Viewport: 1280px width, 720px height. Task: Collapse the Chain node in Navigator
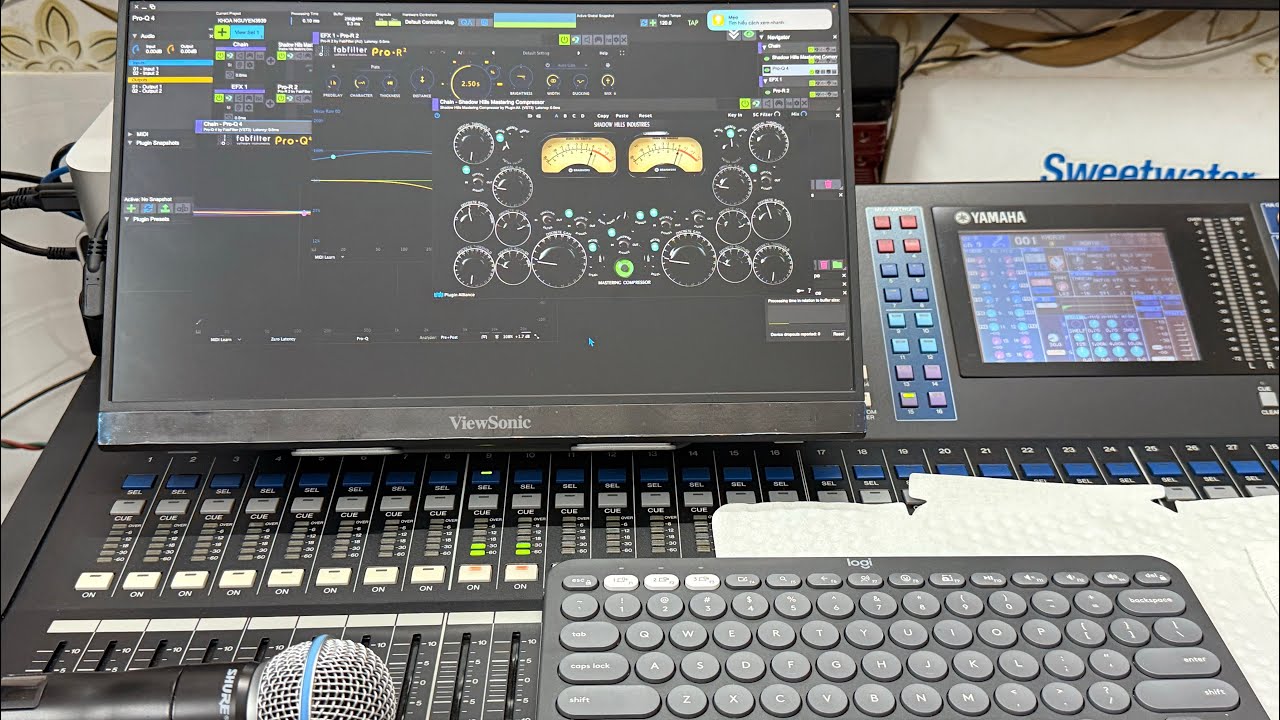[764, 47]
